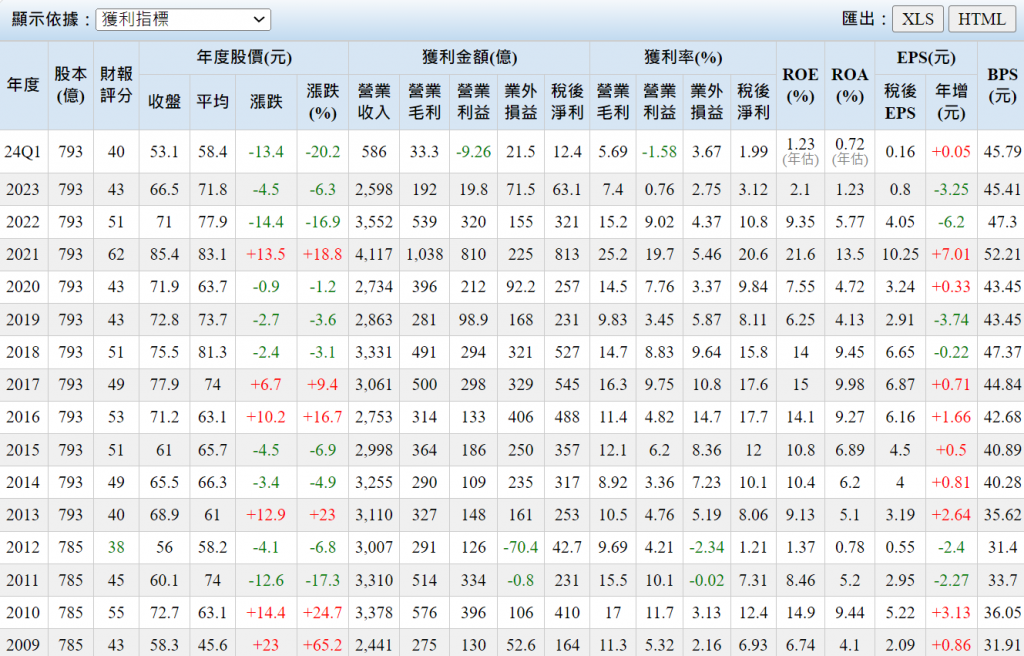Image resolution: width=1024 pixels, height=656 pixels.
Task: Click the 平均 price column header
Action: pyautogui.click(x=211, y=101)
